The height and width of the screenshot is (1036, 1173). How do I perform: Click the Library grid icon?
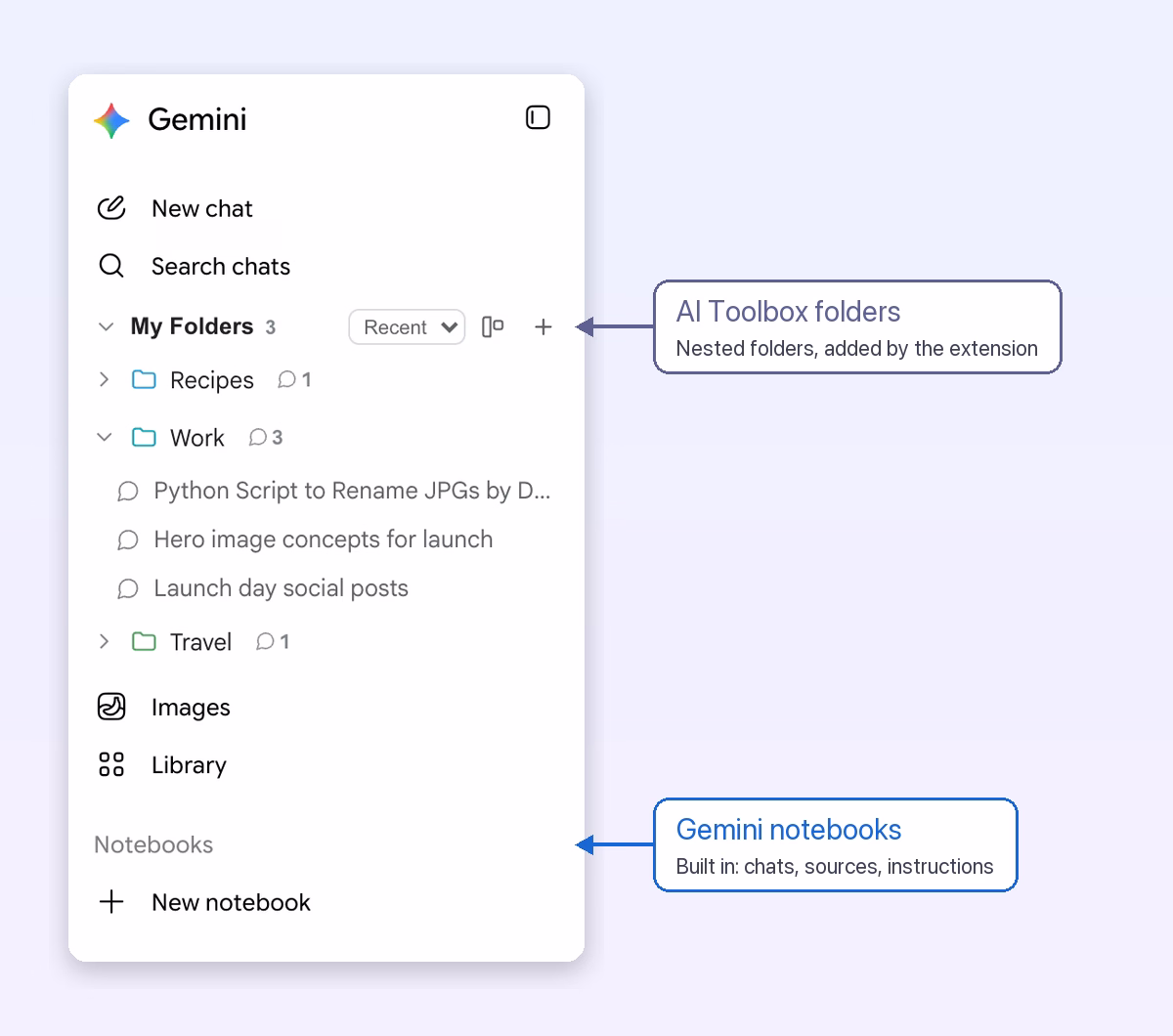[111, 764]
